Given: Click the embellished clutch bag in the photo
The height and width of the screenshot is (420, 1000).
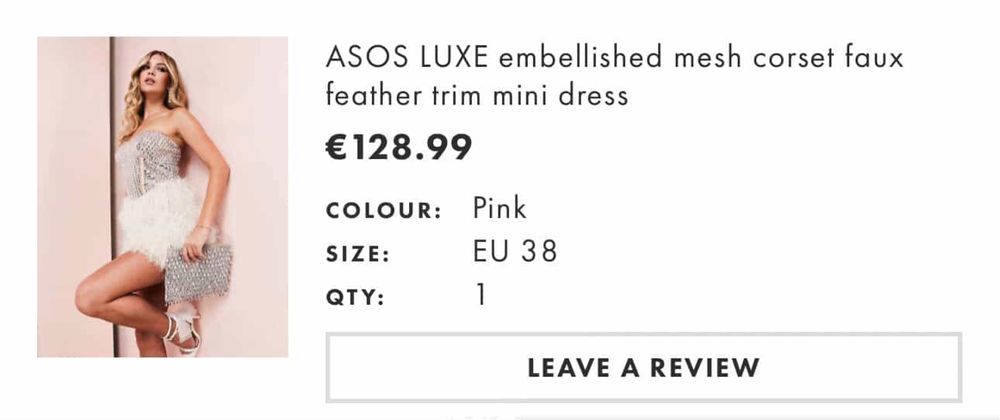Looking at the screenshot, I should 197,271.
